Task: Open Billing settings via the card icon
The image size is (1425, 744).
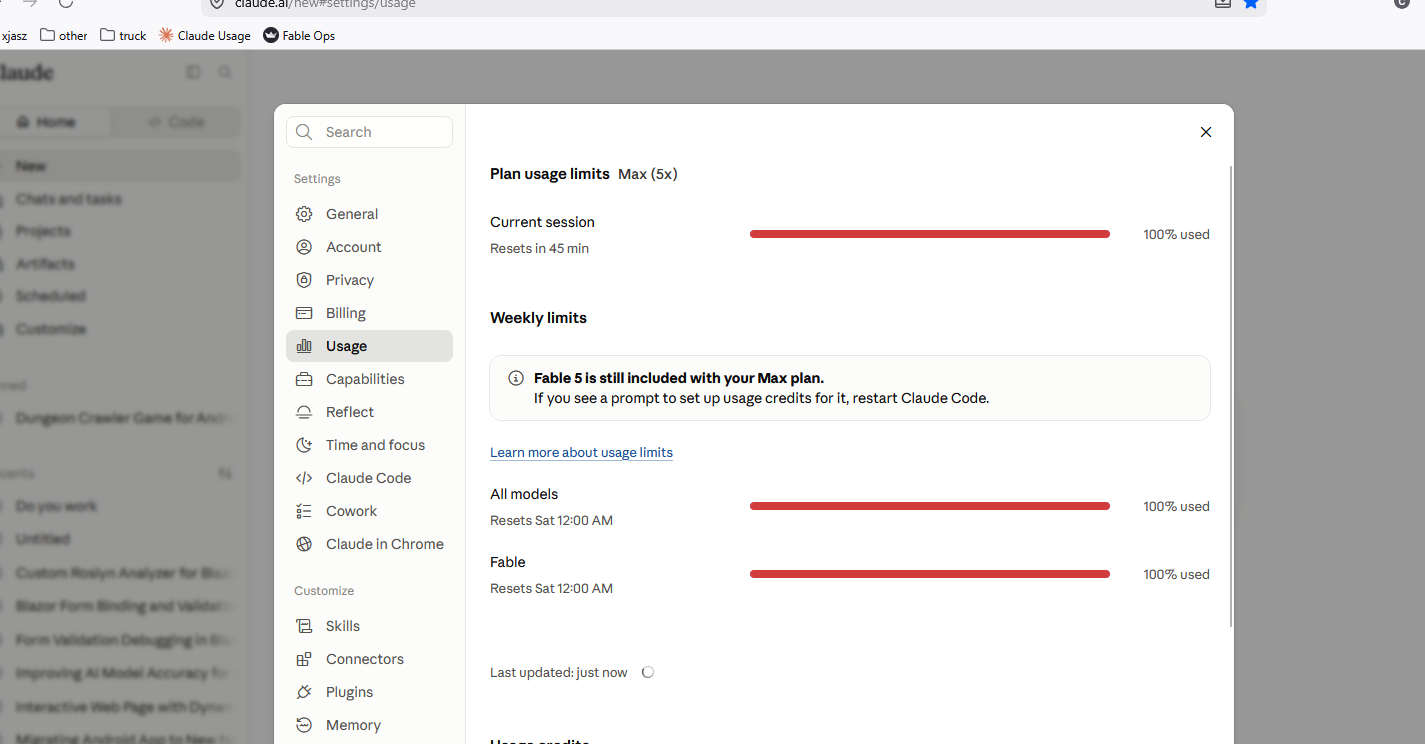Action: (304, 313)
